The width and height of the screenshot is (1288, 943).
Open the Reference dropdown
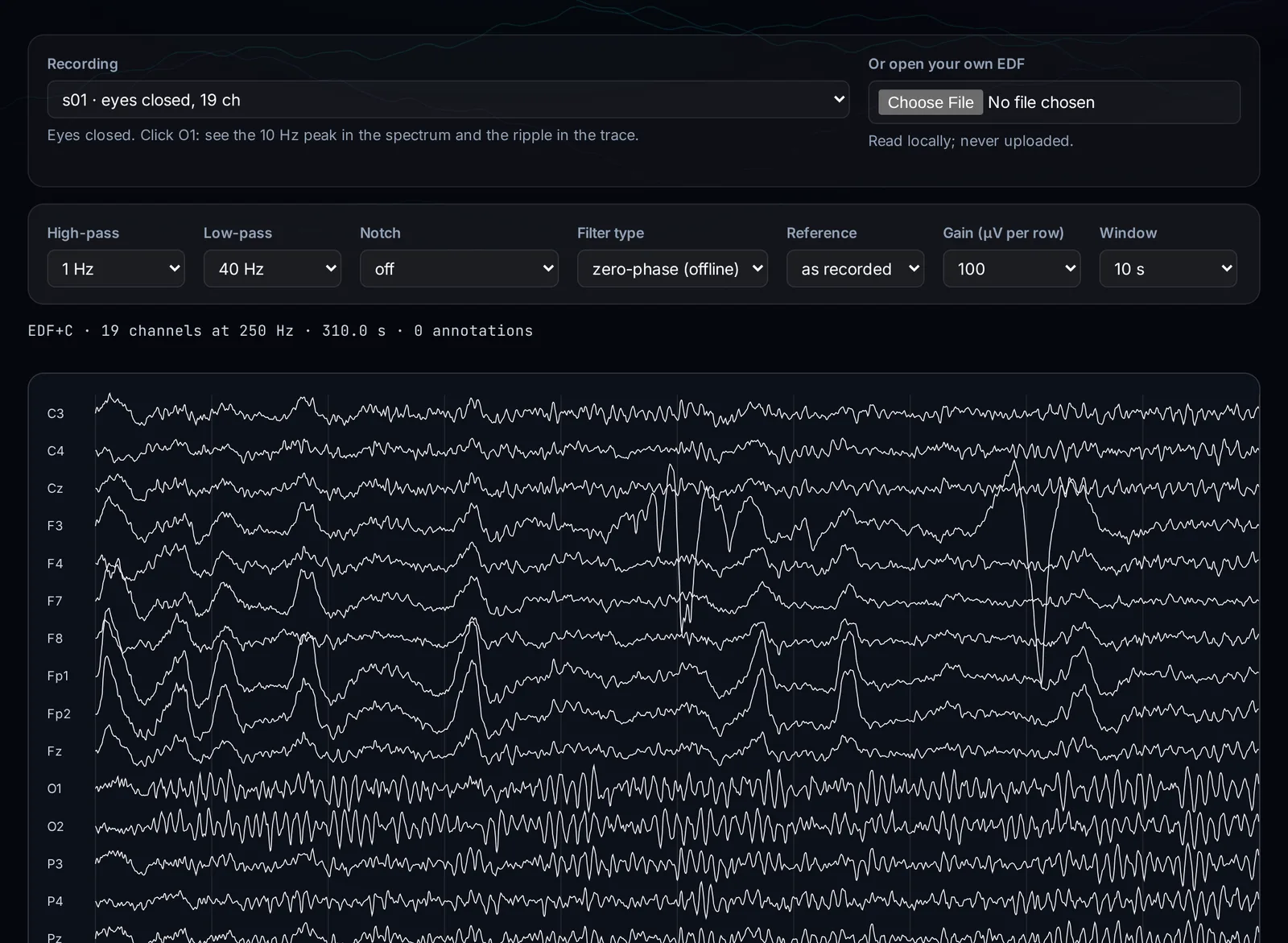tap(855, 268)
